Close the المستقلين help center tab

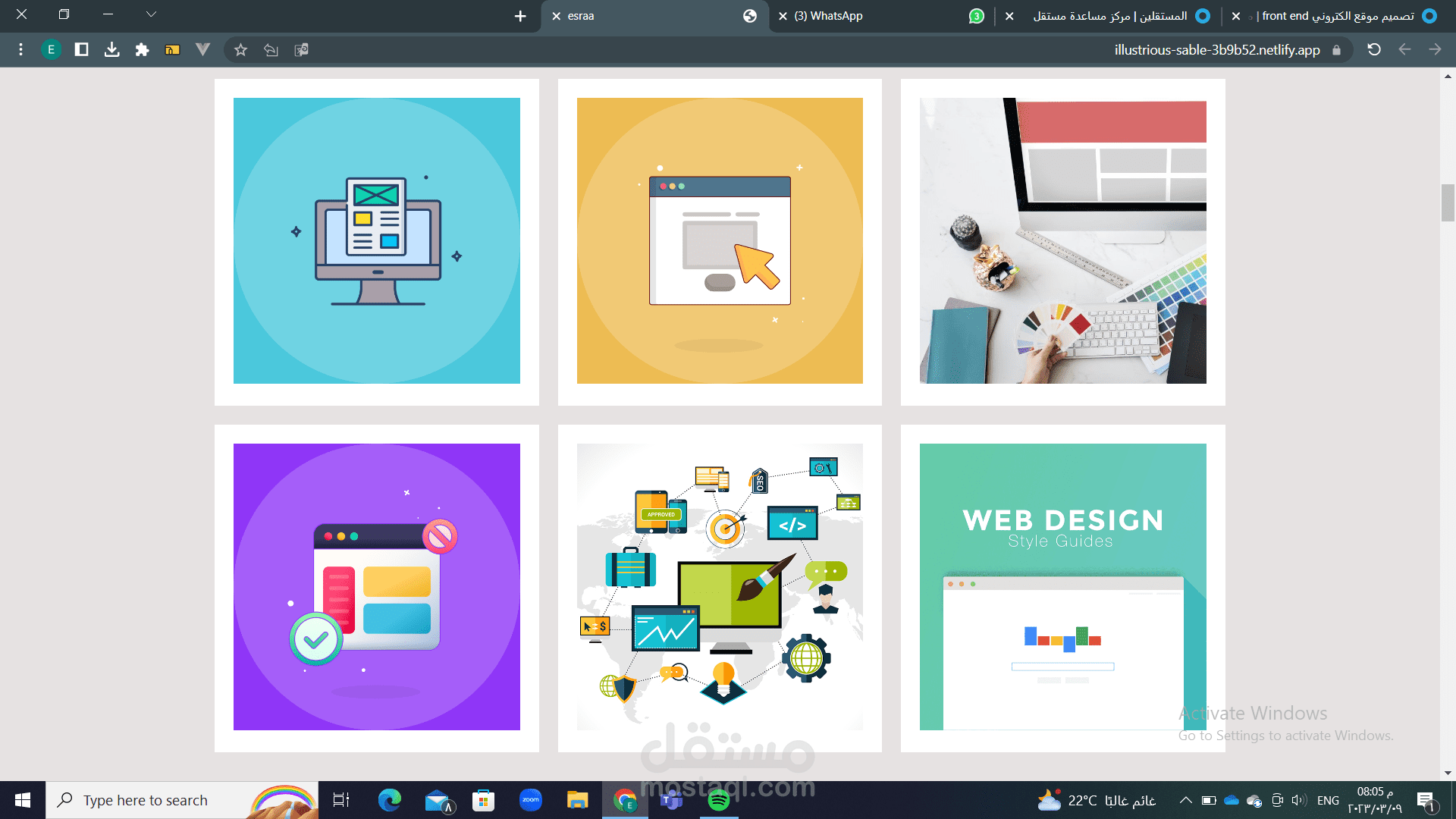click(x=1009, y=16)
